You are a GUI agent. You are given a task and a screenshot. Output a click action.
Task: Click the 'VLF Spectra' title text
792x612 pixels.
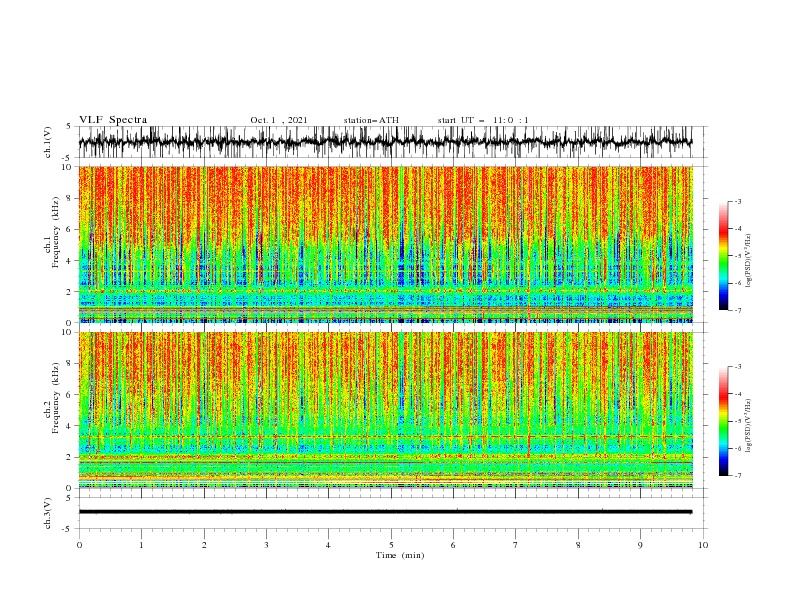113,120
